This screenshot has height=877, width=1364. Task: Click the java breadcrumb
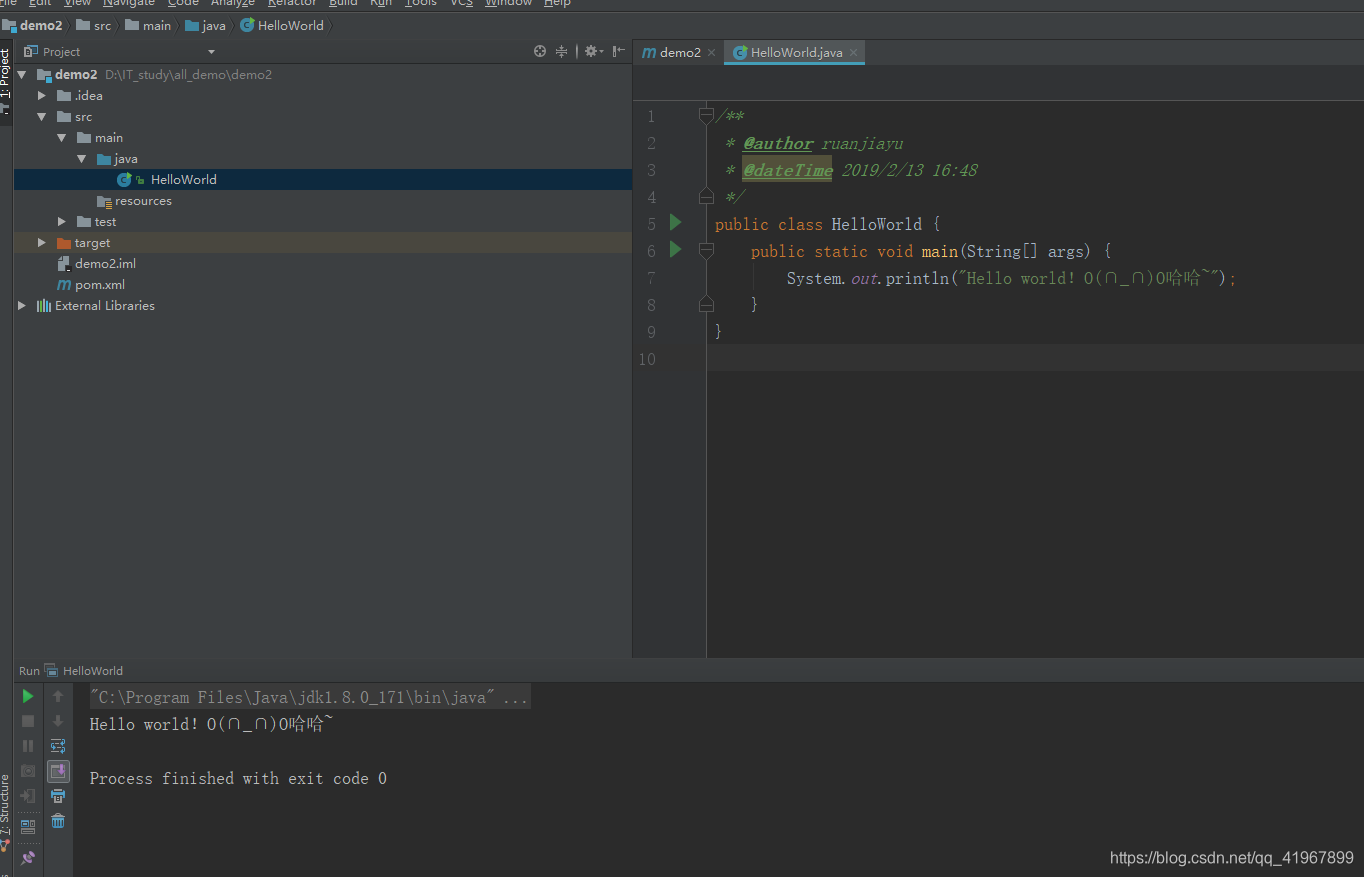coord(206,25)
